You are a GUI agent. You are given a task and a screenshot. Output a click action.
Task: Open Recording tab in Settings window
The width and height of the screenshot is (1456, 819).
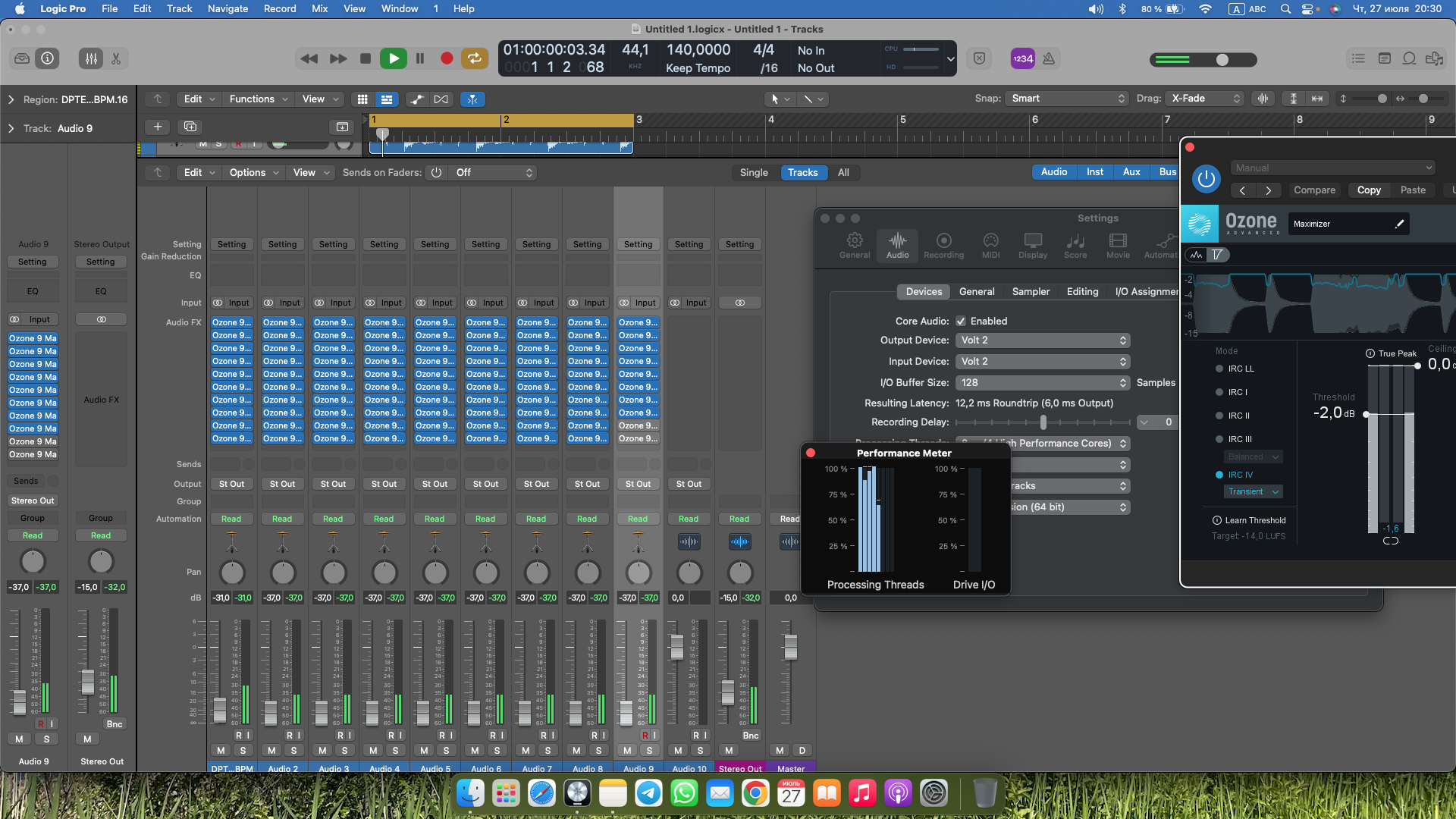[943, 246]
